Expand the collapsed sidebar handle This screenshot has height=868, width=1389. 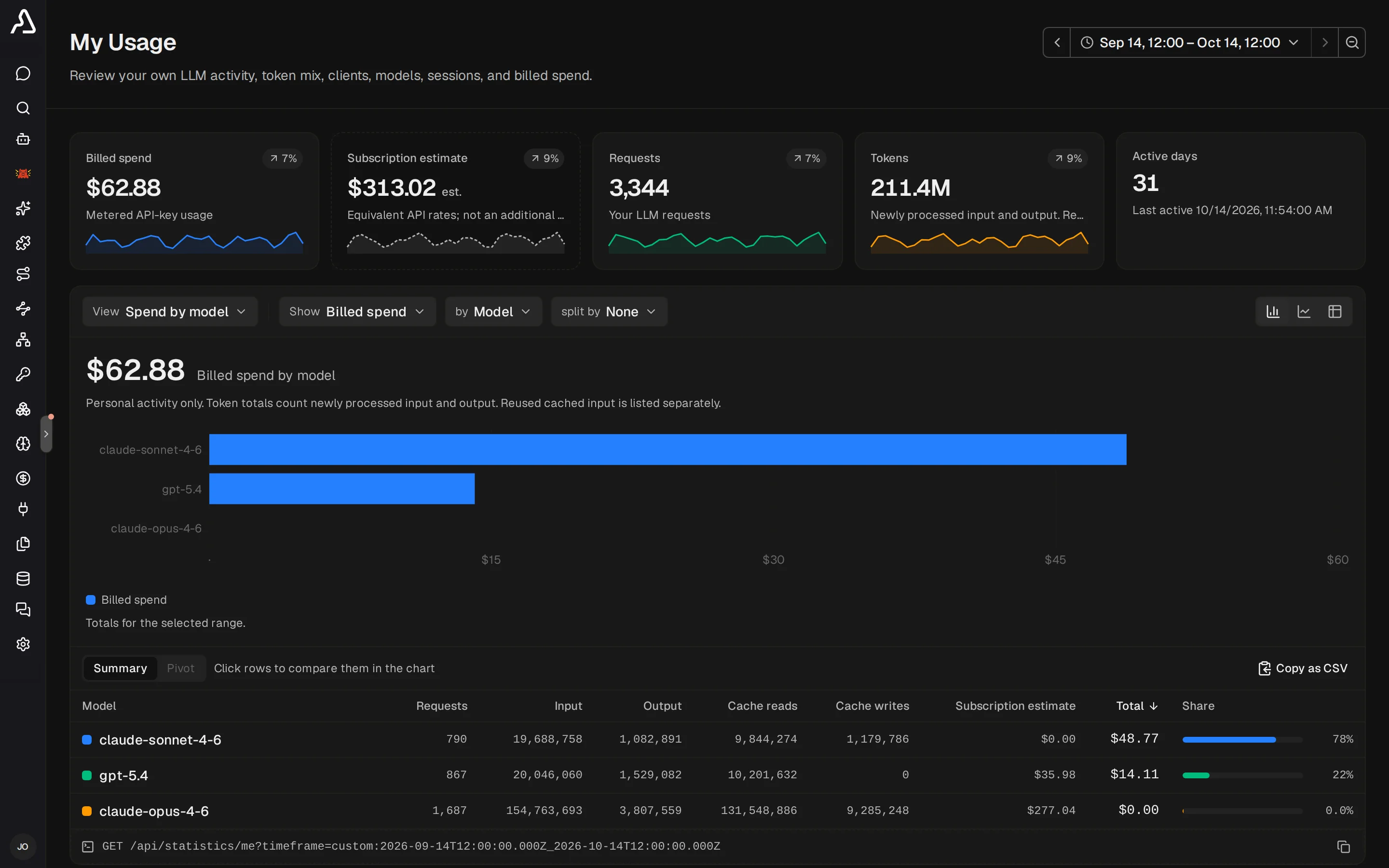(x=46, y=434)
